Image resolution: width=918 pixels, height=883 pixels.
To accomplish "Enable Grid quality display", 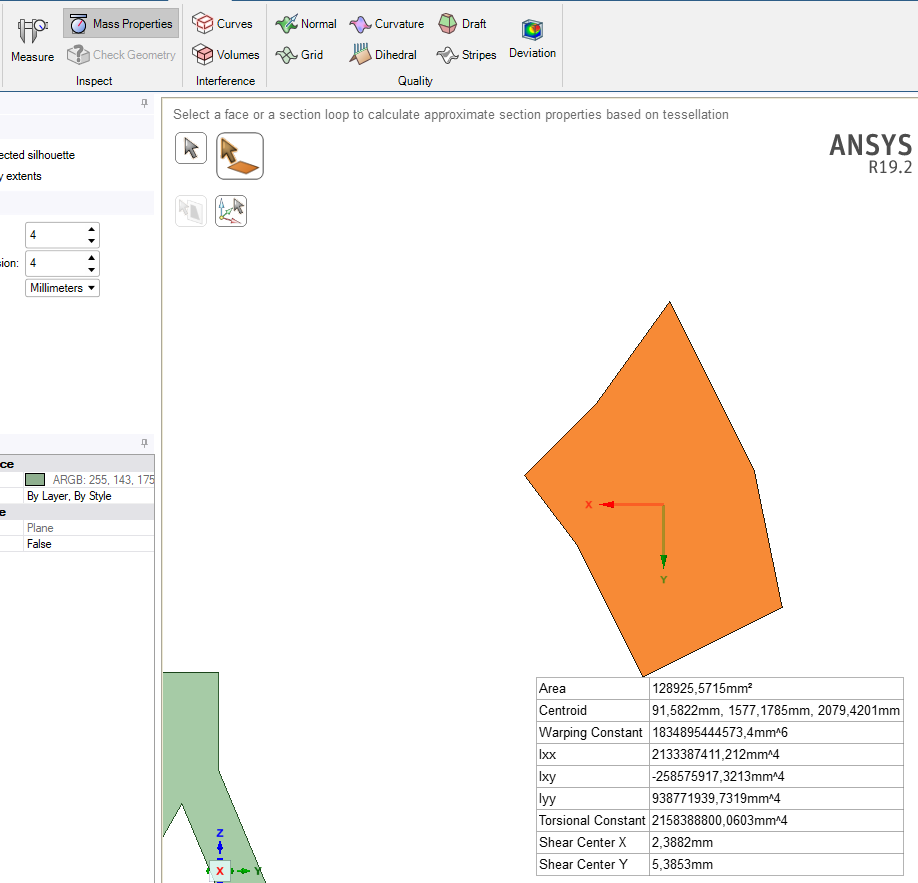I will pyautogui.click(x=300, y=55).
